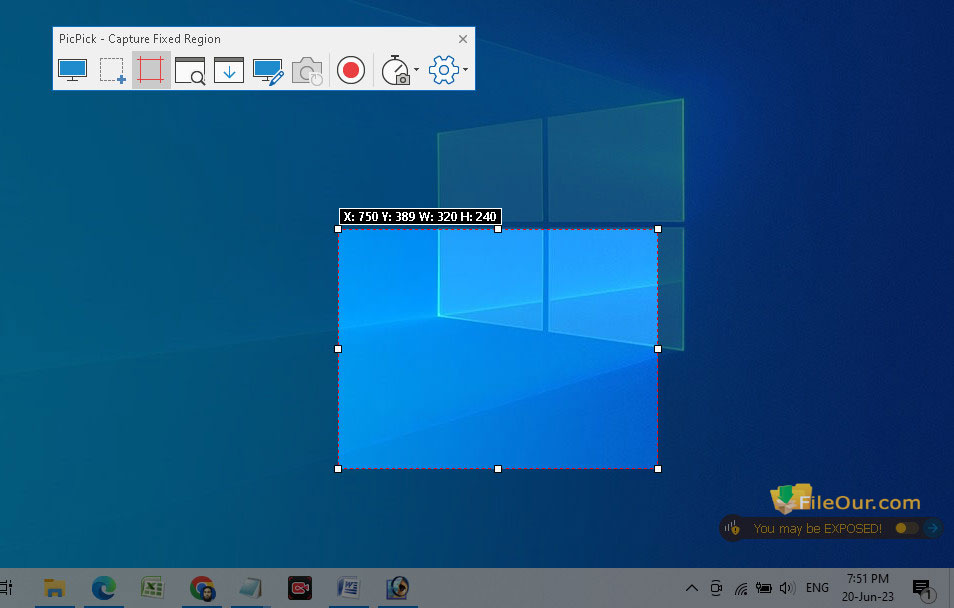Open the timer delay dropdown arrow
Viewport: 954px width, 608px height.
416,69
